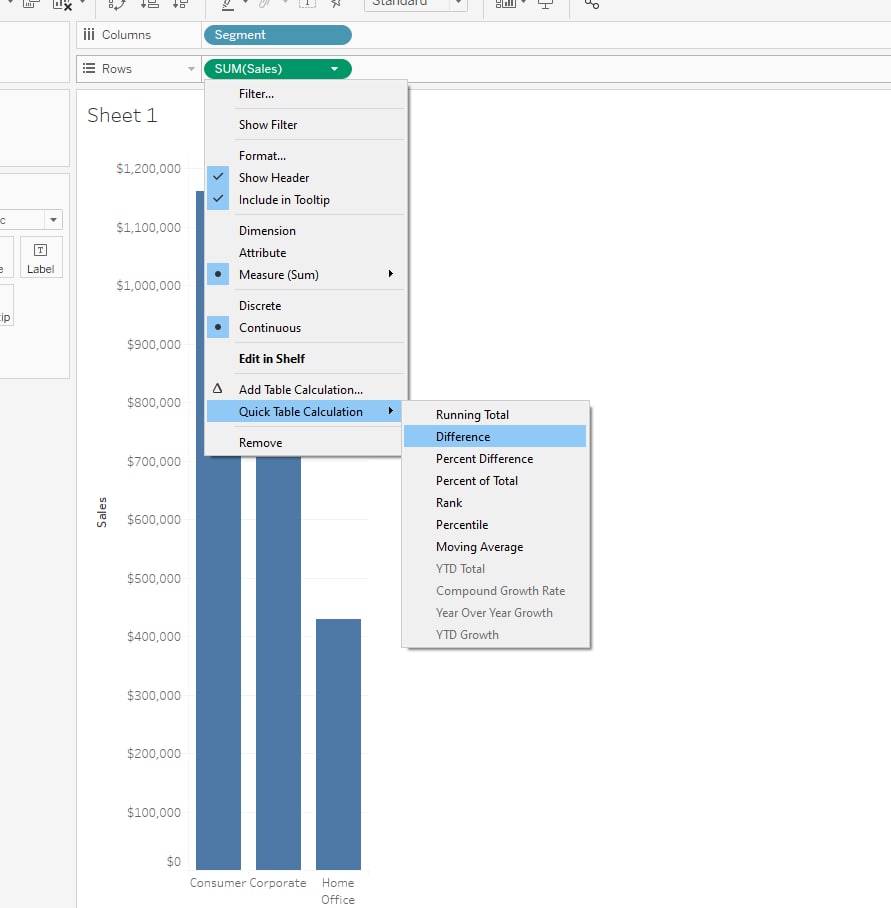Click the SUM(Sales) pill on Rows
Viewport: 891px width, 908px height.
pos(277,69)
